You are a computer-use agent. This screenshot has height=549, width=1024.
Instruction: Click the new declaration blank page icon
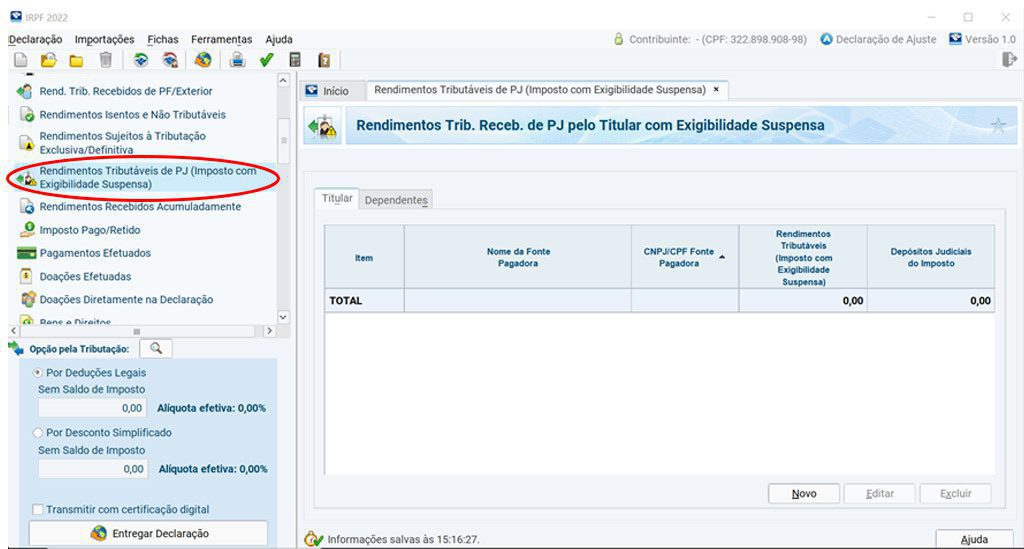21,61
